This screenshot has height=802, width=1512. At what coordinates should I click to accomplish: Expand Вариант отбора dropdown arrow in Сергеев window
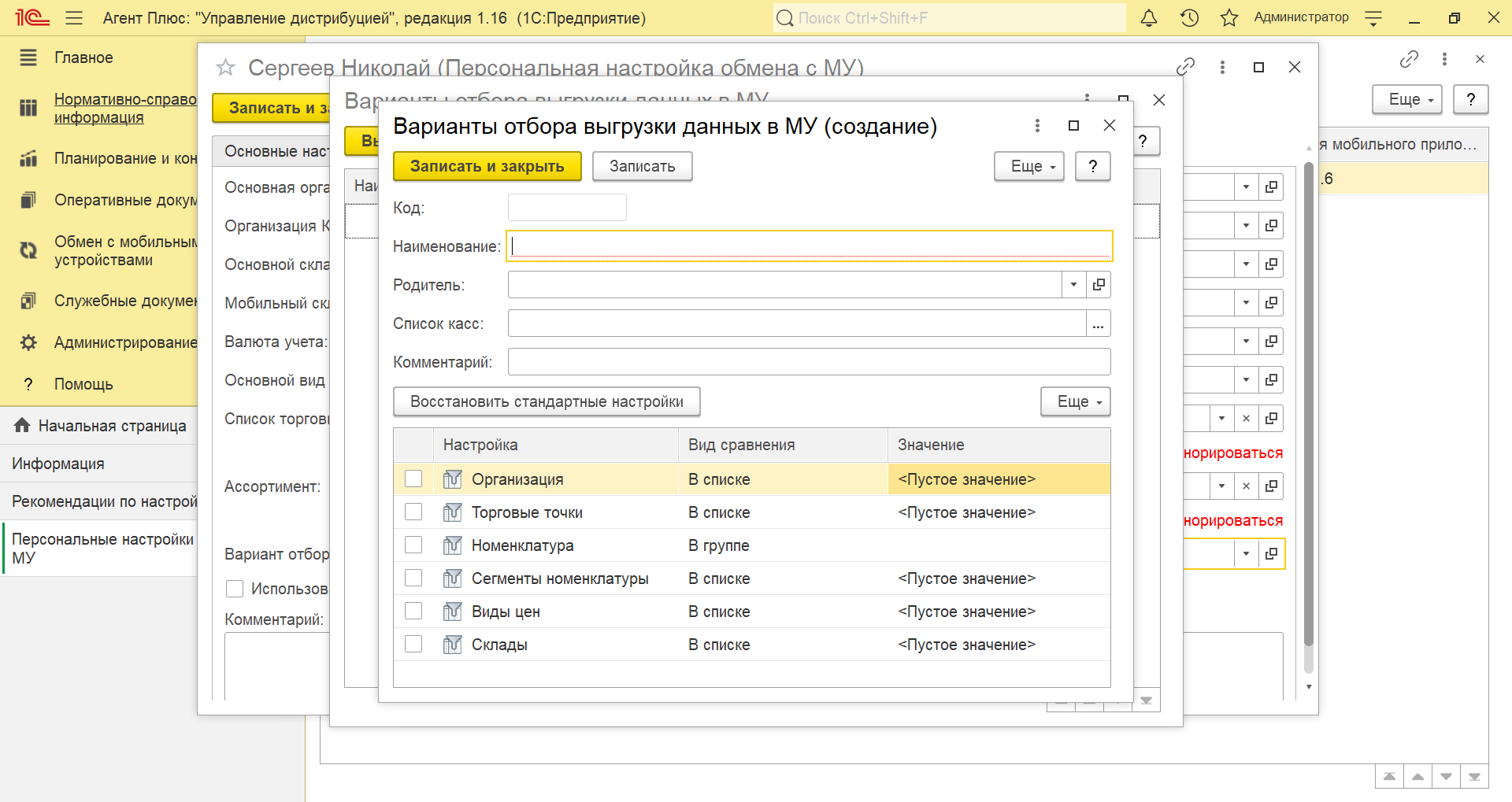pos(1246,554)
